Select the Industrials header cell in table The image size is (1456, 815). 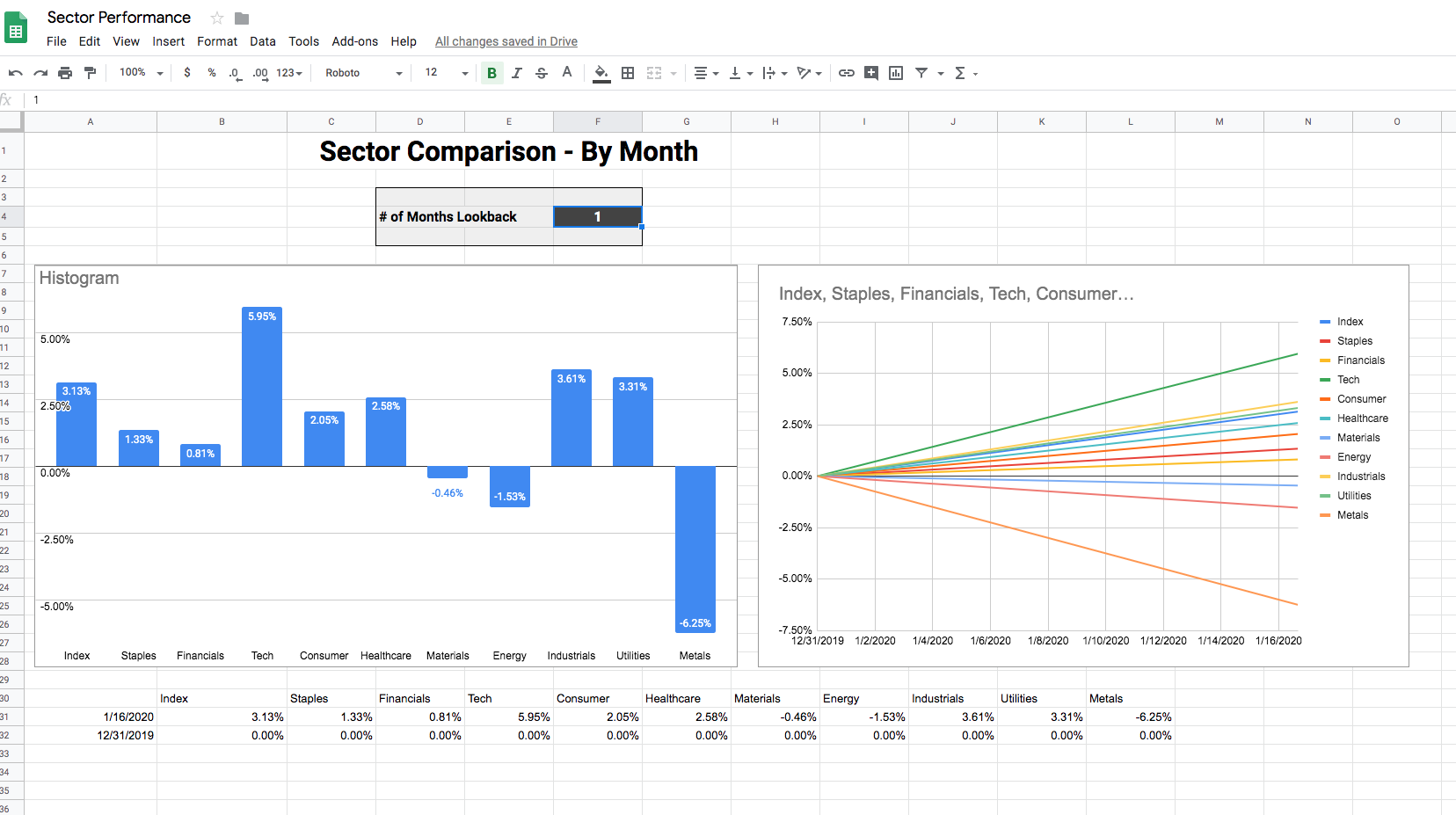pyautogui.click(x=953, y=698)
